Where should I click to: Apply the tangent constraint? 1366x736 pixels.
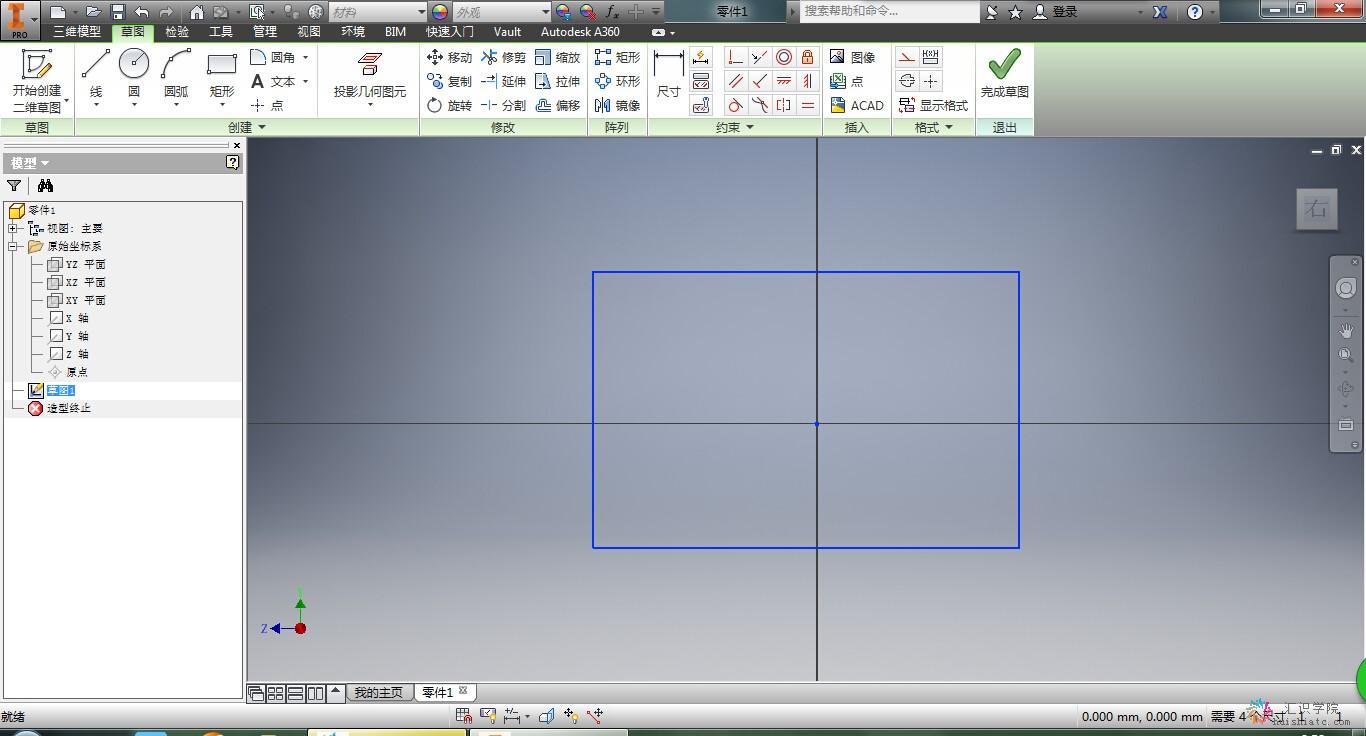(x=736, y=105)
